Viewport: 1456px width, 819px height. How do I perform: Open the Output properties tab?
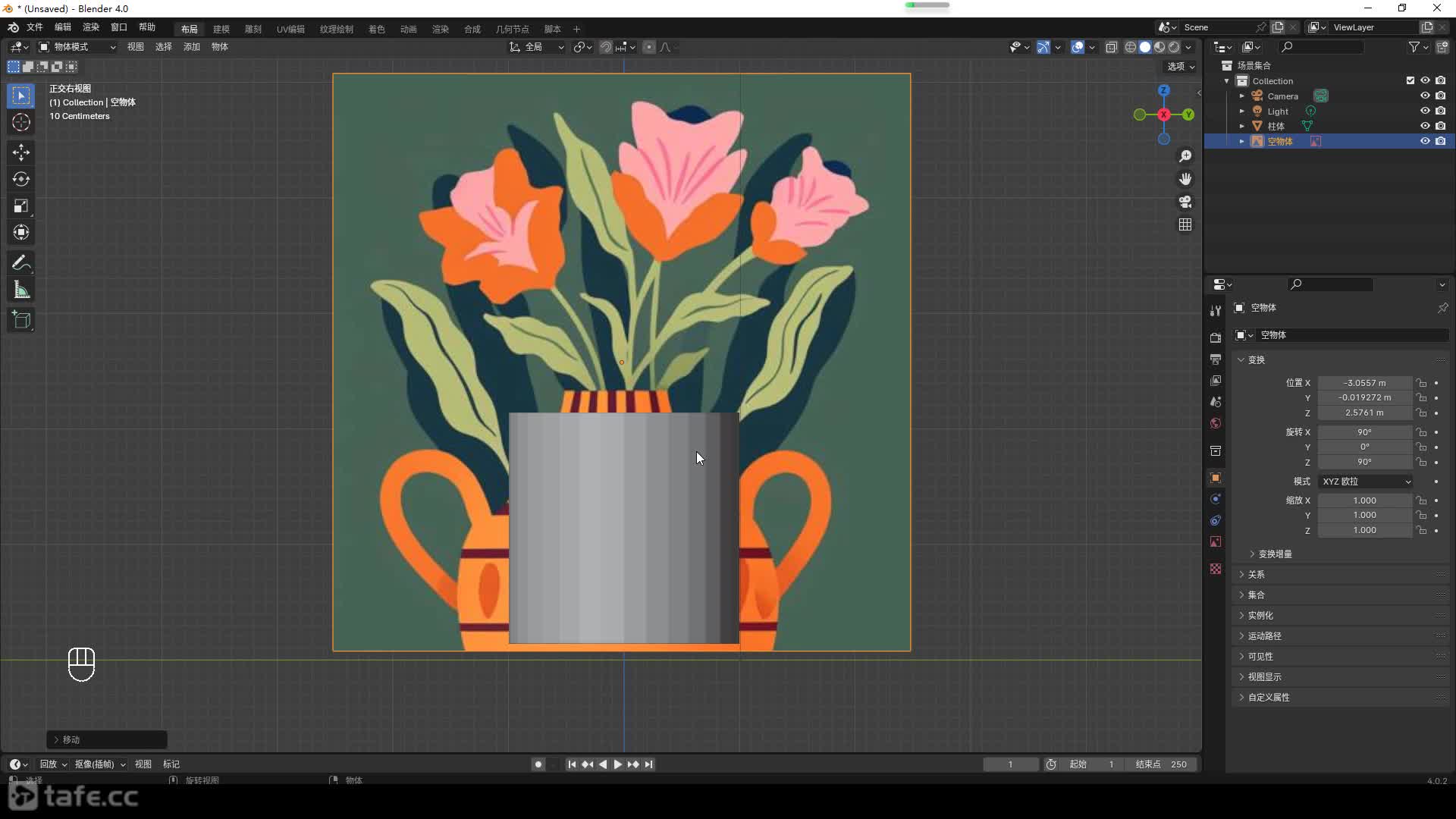click(x=1216, y=359)
